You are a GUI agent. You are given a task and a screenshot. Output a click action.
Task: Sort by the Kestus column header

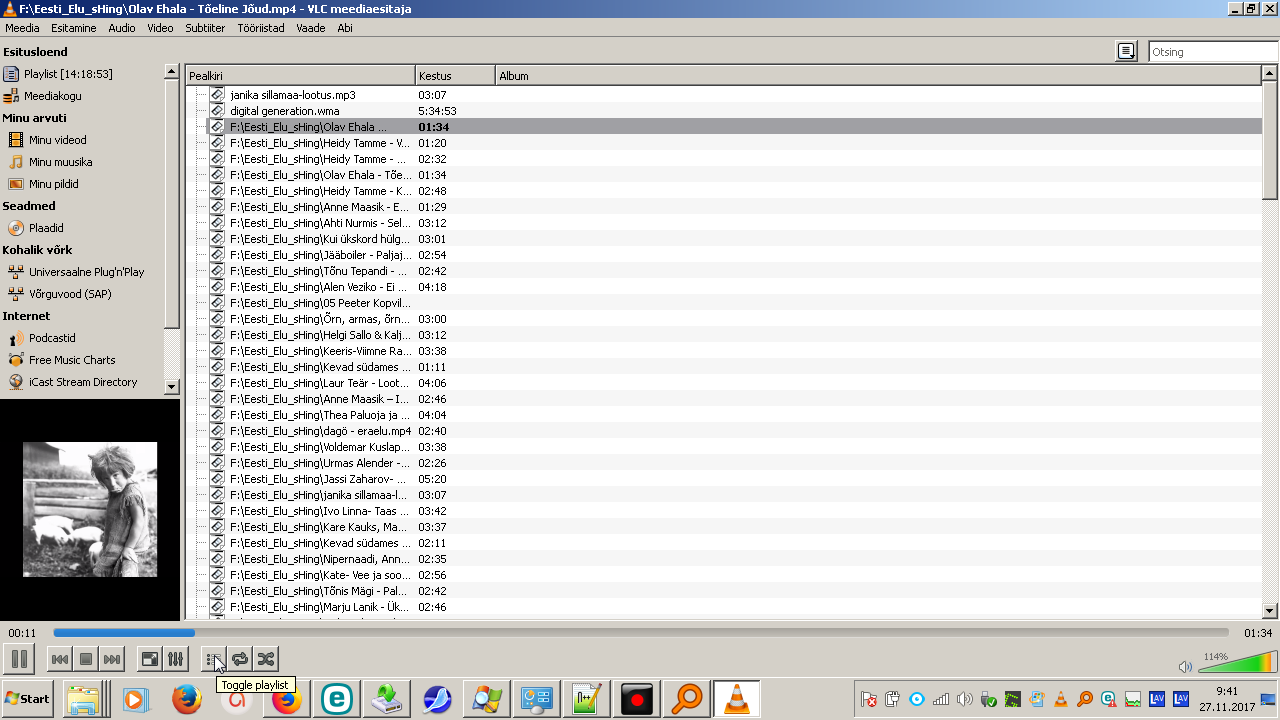pyautogui.click(x=455, y=76)
